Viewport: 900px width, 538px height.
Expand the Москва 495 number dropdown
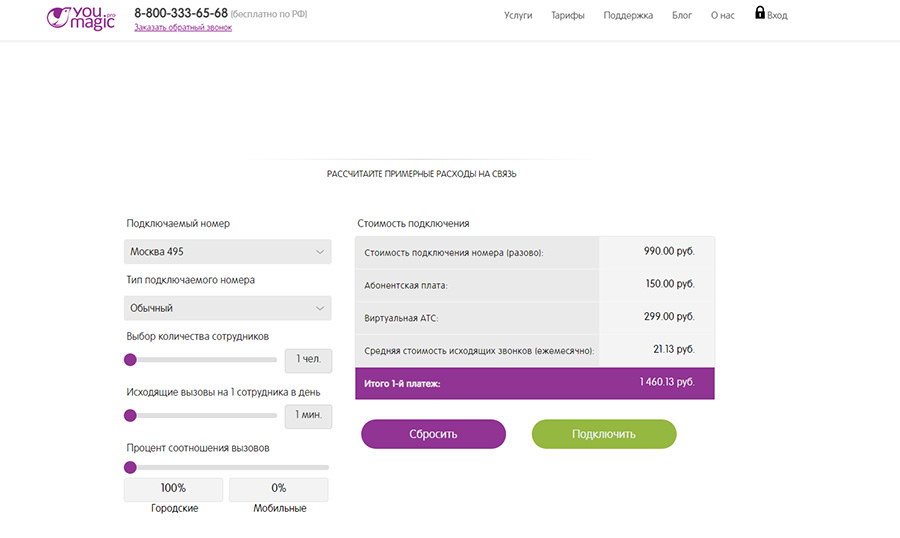(228, 252)
